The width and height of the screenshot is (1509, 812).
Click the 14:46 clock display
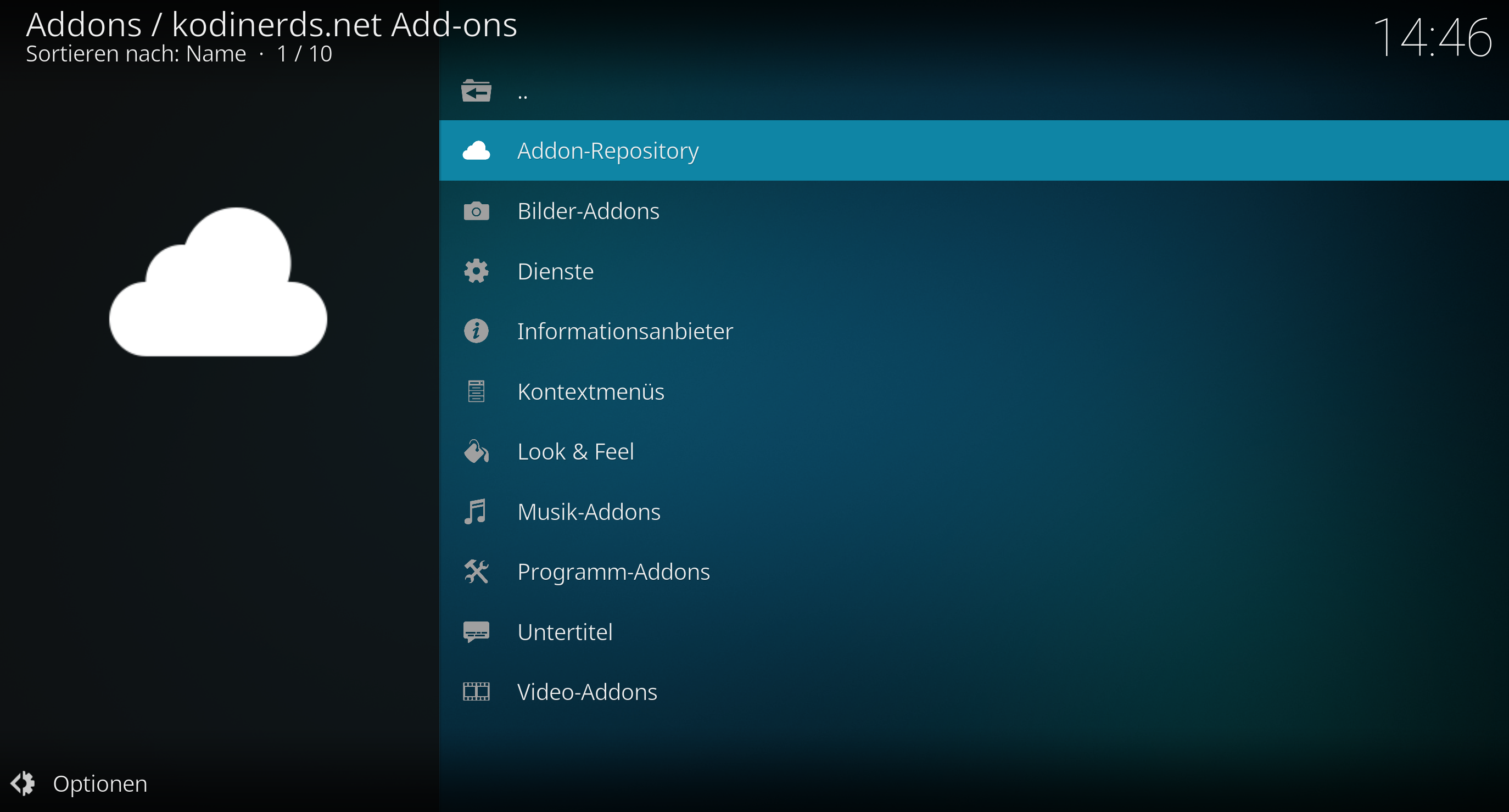pos(1432,37)
